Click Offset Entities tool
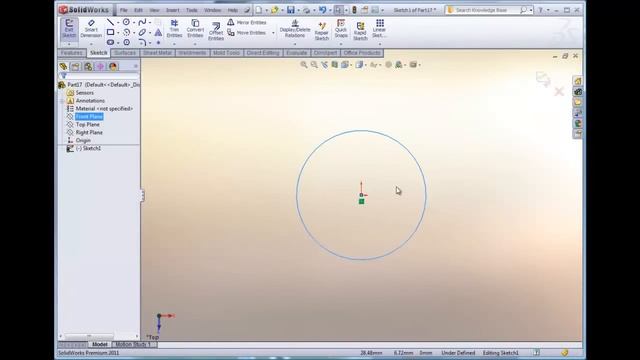The image size is (640, 360). [216, 31]
